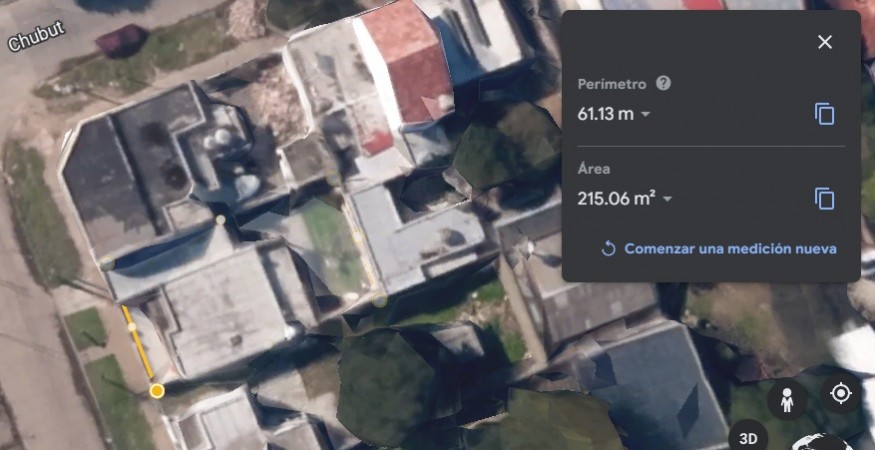Screen dimensions: 875x450
Task: Activate the Street View pegman button
Action: (787, 400)
